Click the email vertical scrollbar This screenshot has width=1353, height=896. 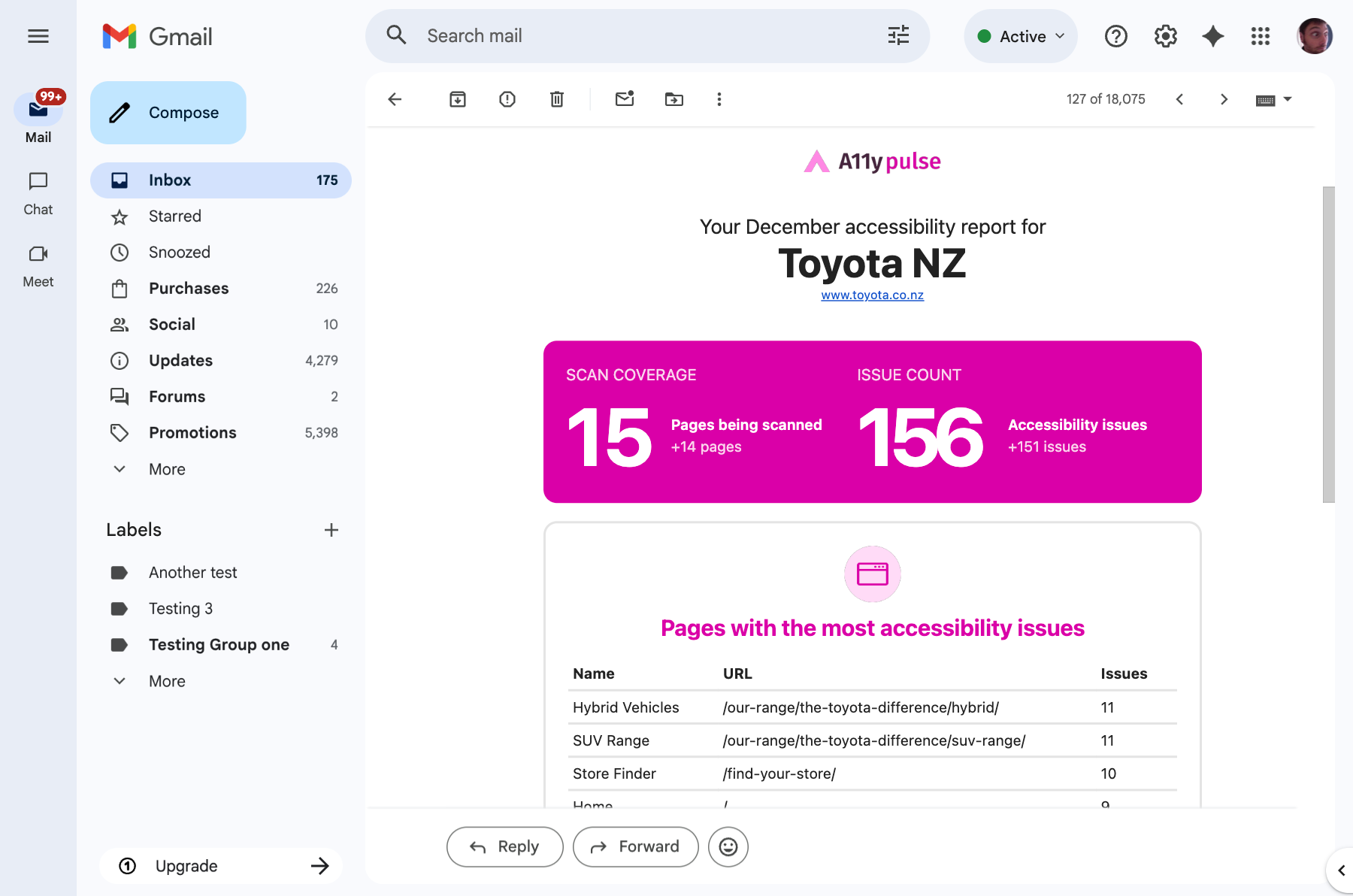pos(1328,344)
